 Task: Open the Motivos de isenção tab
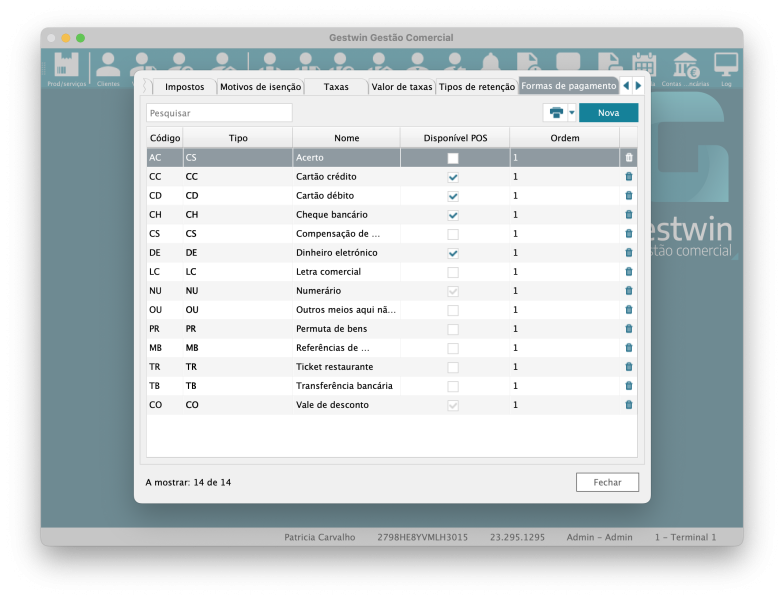[260, 87]
